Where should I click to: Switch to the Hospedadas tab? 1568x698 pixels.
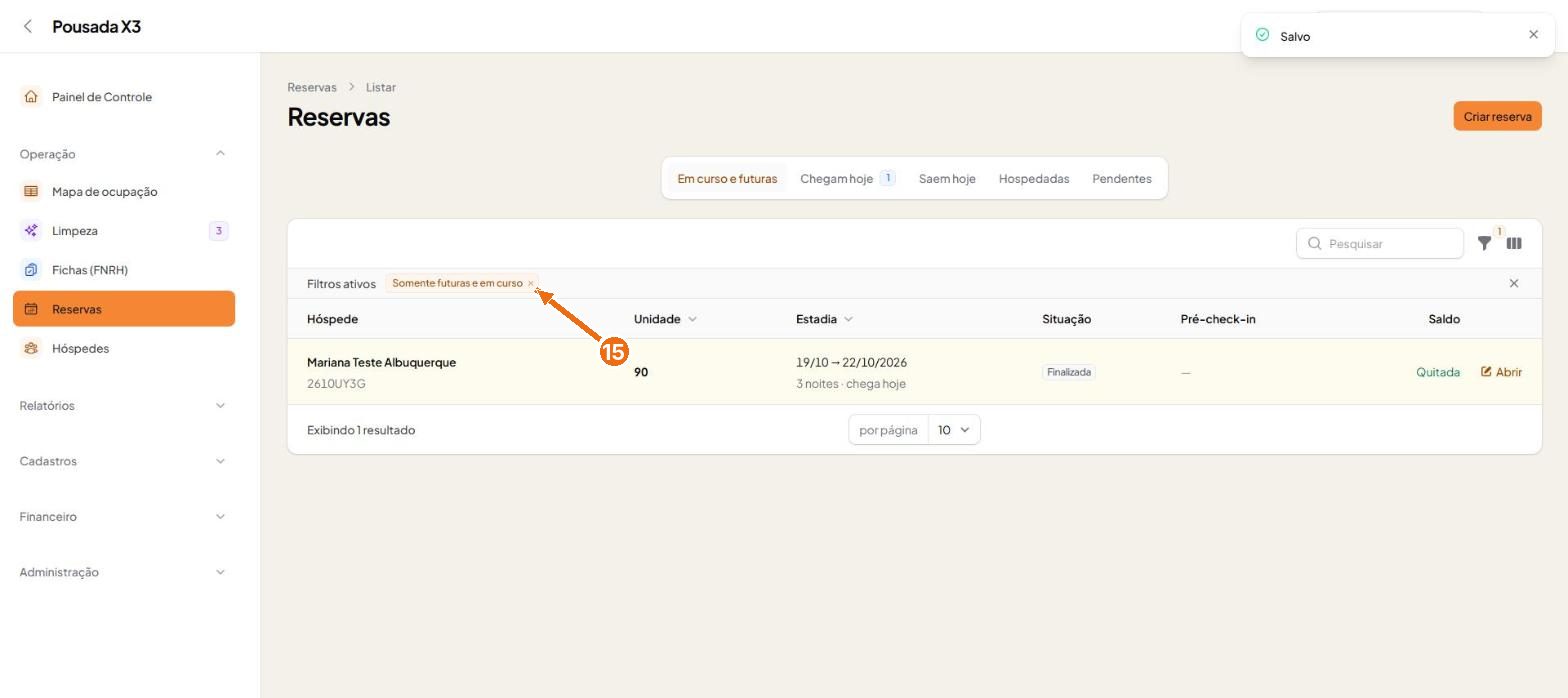(x=1034, y=179)
